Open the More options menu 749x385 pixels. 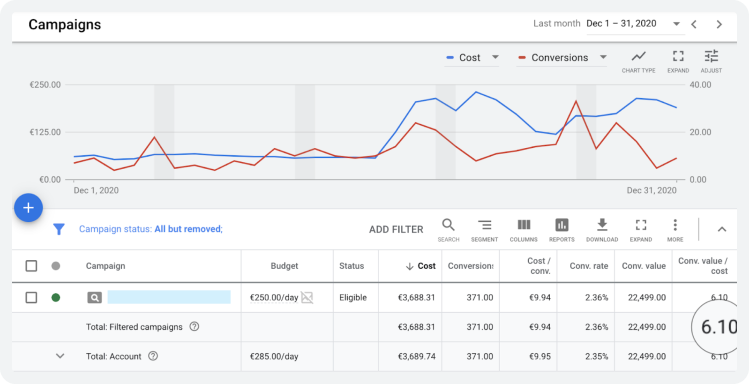pyautogui.click(x=675, y=230)
